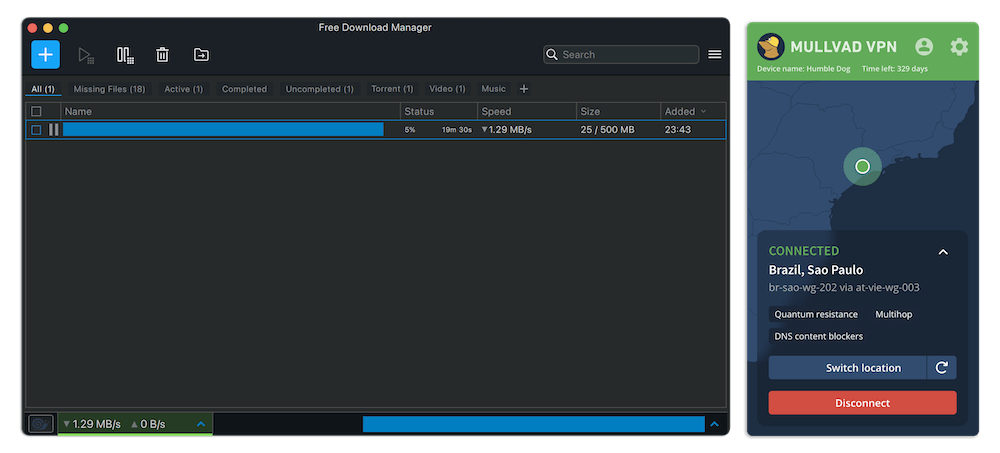Viewport: 1000px width, 453px height.
Task: Click the 19m 30s remaining time
Action: point(457,130)
